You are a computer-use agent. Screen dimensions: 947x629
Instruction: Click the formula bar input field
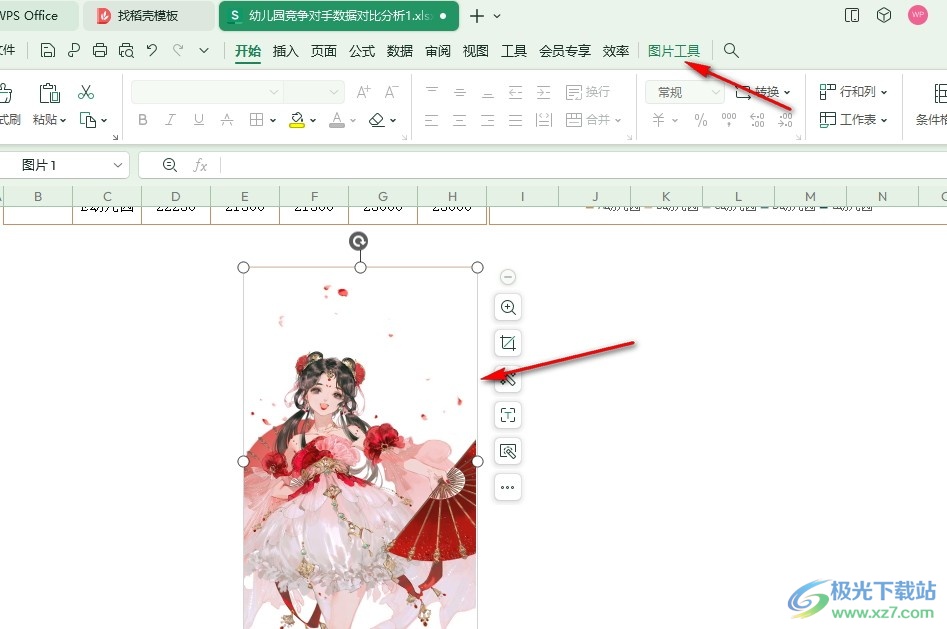click(x=583, y=165)
